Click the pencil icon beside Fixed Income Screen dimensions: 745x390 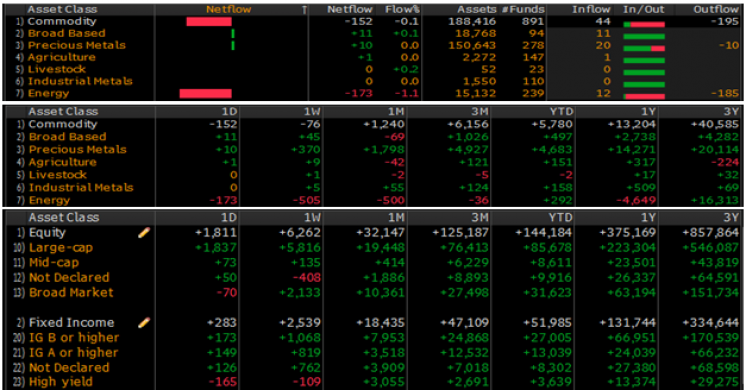[x=144, y=323]
